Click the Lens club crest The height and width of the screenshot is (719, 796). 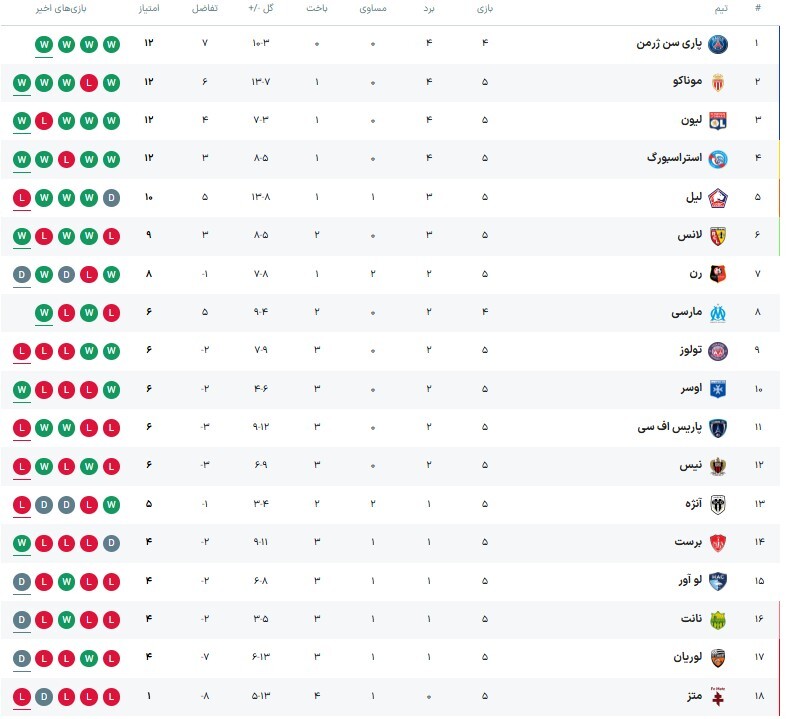coord(718,236)
